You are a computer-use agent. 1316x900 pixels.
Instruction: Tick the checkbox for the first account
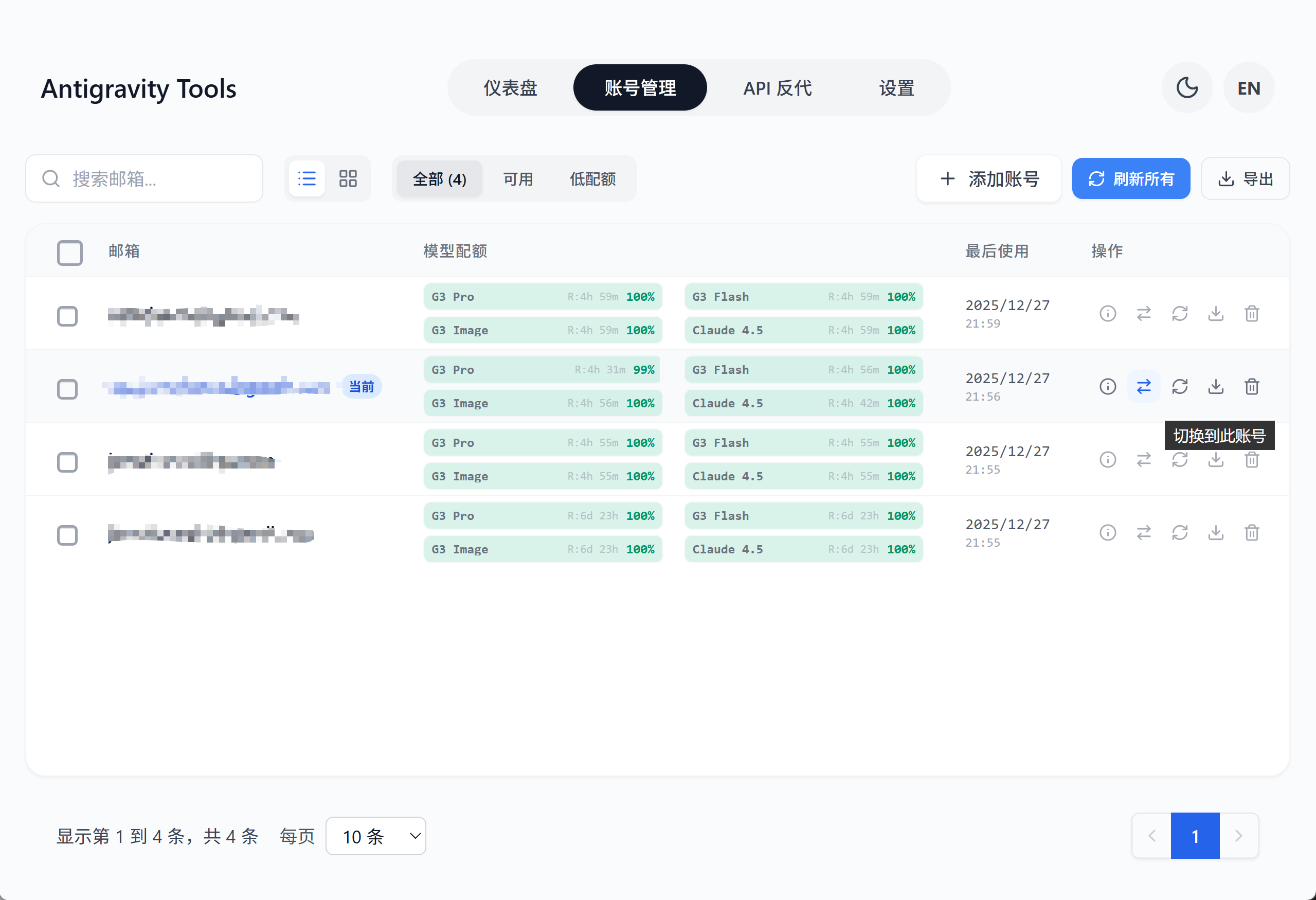(67, 316)
